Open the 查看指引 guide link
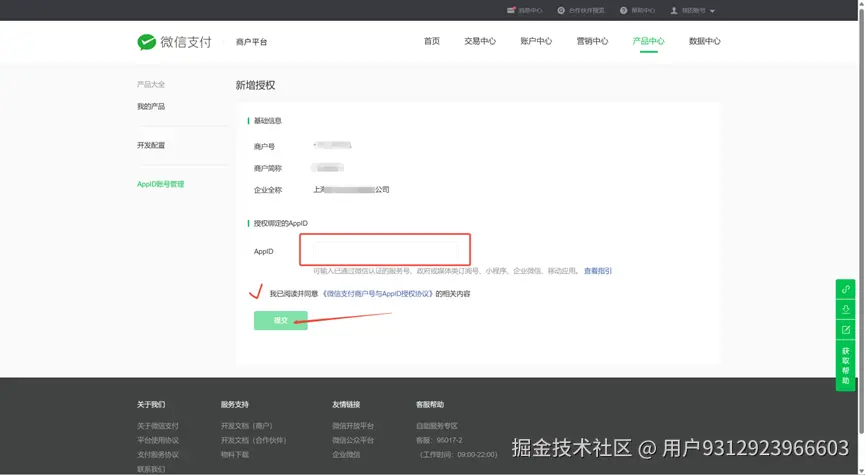Viewport: 865px width, 475px height. pyautogui.click(x=598, y=271)
